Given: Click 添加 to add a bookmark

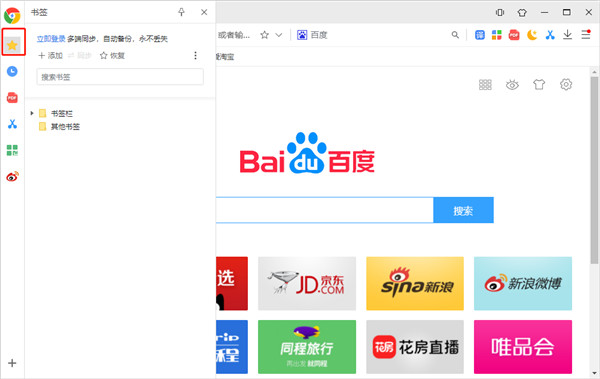Looking at the screenshot, I should [51, 56].
